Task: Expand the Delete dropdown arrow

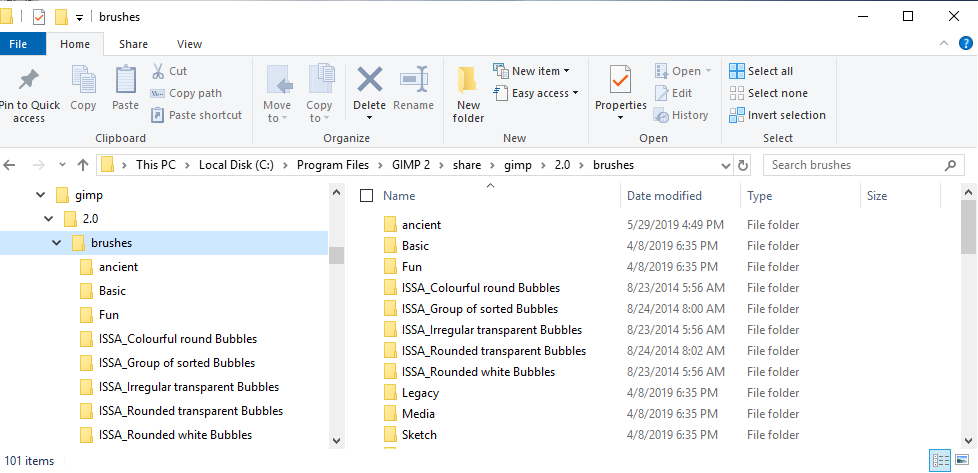Action: coord(369,118)
